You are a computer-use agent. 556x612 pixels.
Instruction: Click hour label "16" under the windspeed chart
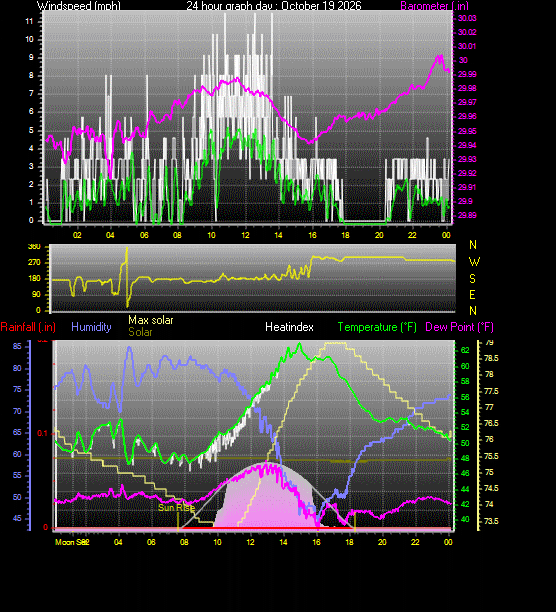312,235
